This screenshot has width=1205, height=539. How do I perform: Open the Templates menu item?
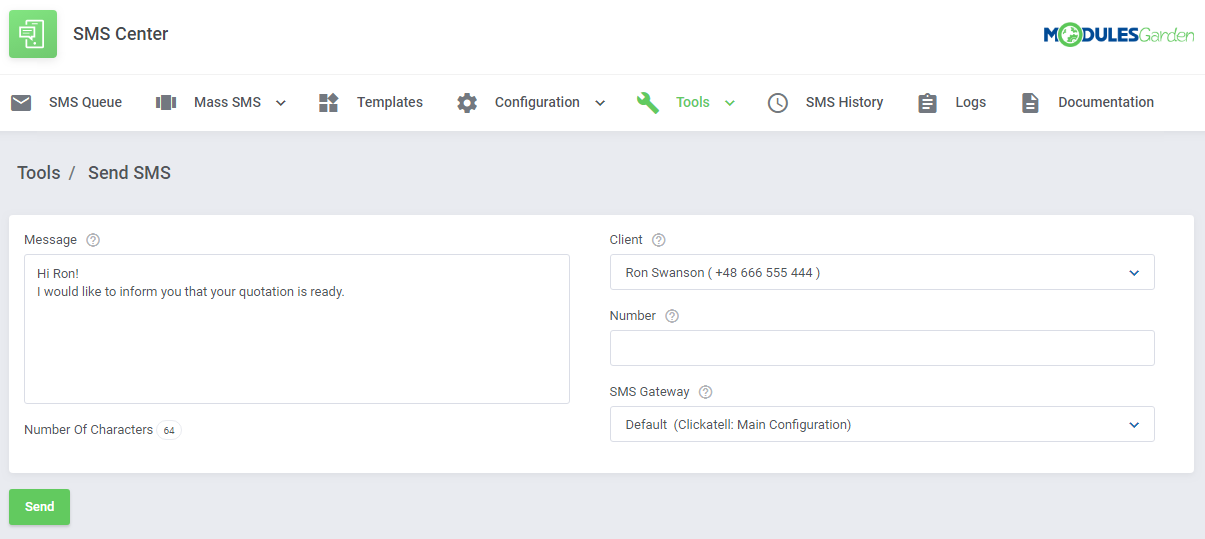click(x=389, y=102)
